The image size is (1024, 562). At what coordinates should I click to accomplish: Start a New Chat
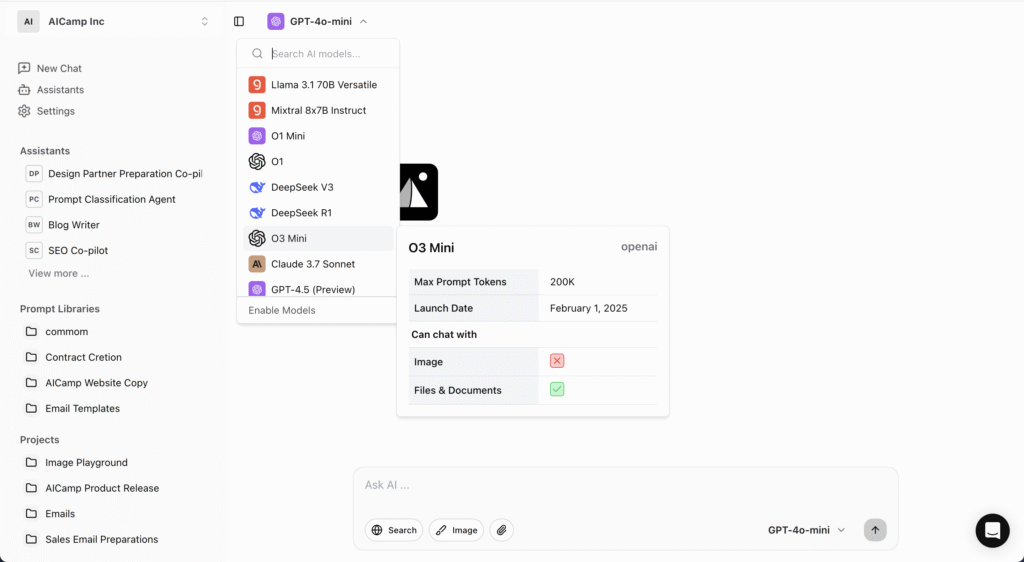click(50, 68)
